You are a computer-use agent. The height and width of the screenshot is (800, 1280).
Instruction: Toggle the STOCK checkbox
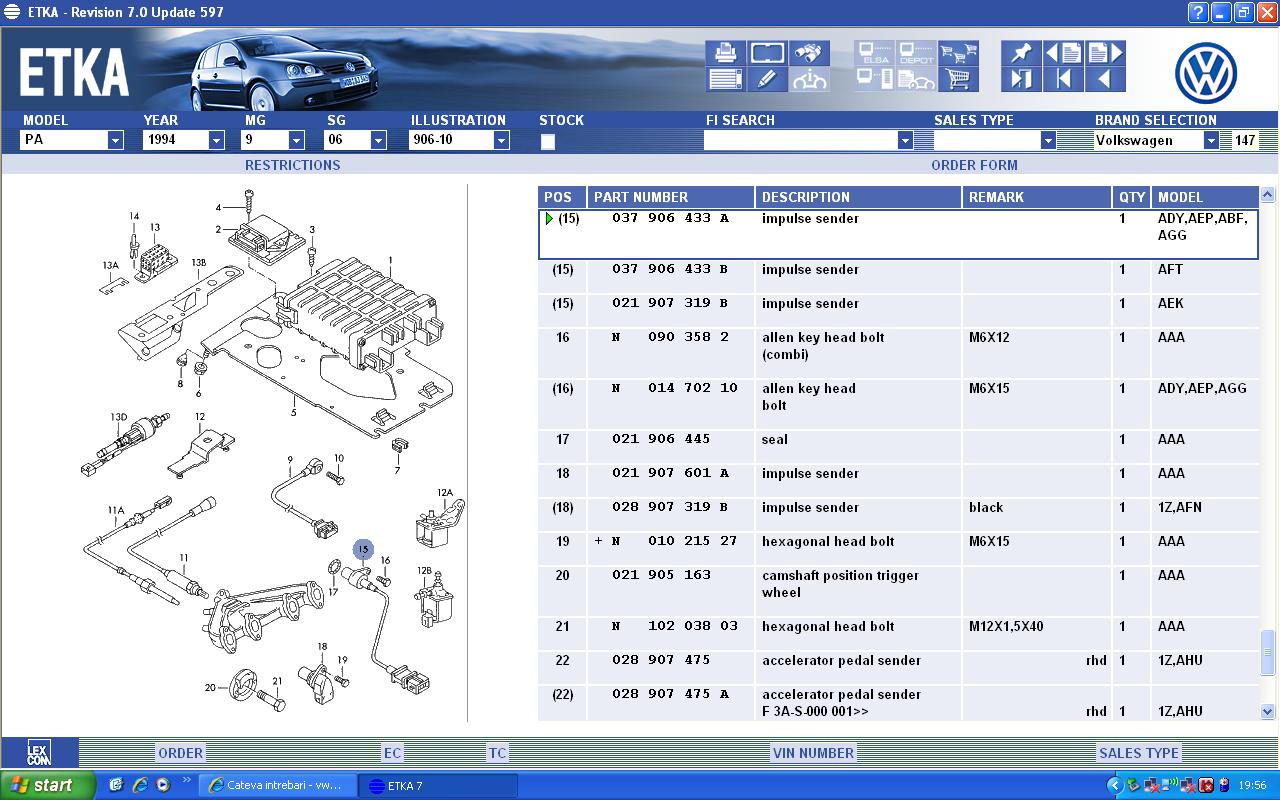[x=548, y=142]
